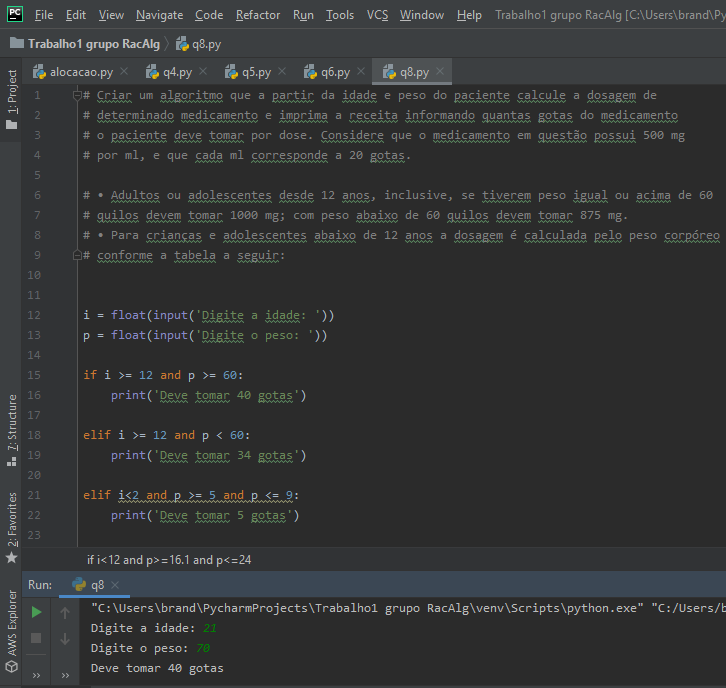Open the Favorites tool window

click(12, 527)
